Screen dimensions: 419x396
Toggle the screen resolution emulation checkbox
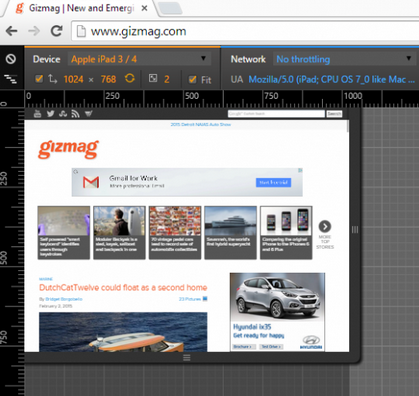(39, 79)
